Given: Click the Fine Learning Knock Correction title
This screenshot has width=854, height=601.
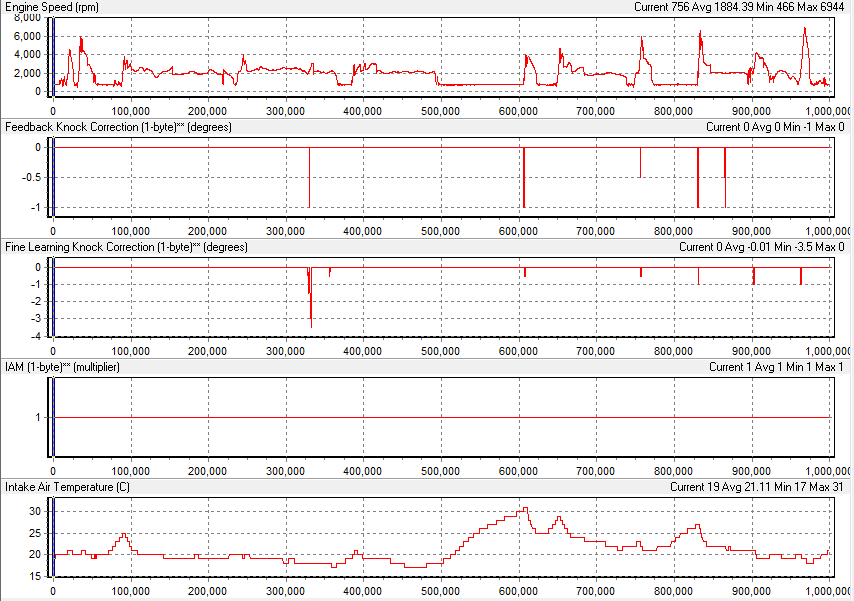Looking at the screenshot, I should pos(126,247).
